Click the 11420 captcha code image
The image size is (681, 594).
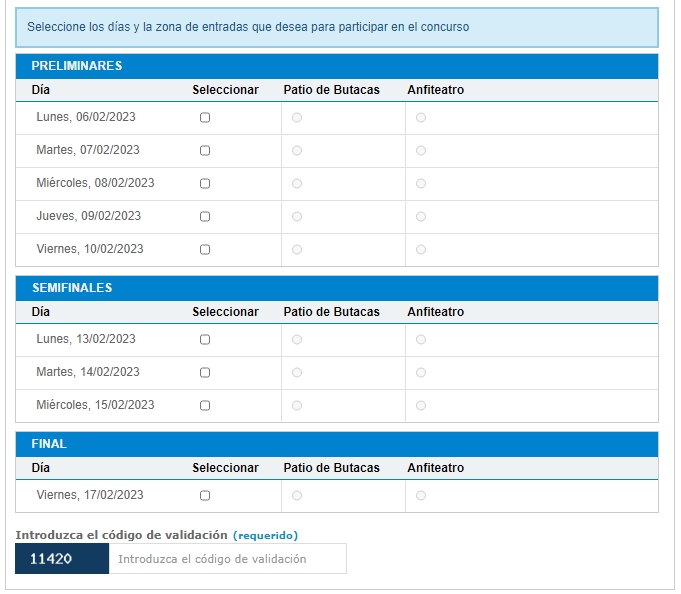point(62,559)
